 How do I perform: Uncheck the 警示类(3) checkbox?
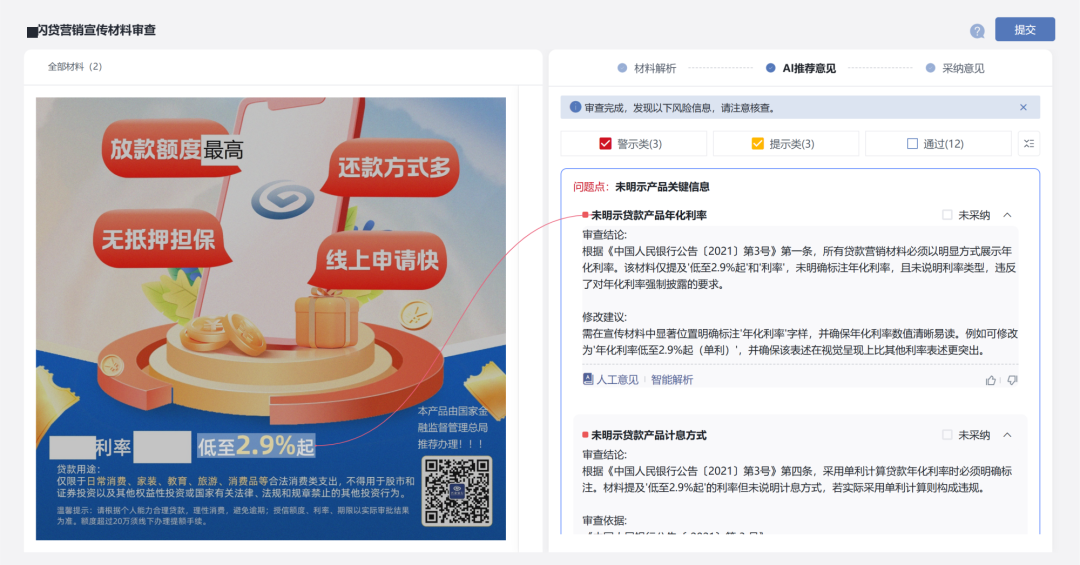coord(605,143)
